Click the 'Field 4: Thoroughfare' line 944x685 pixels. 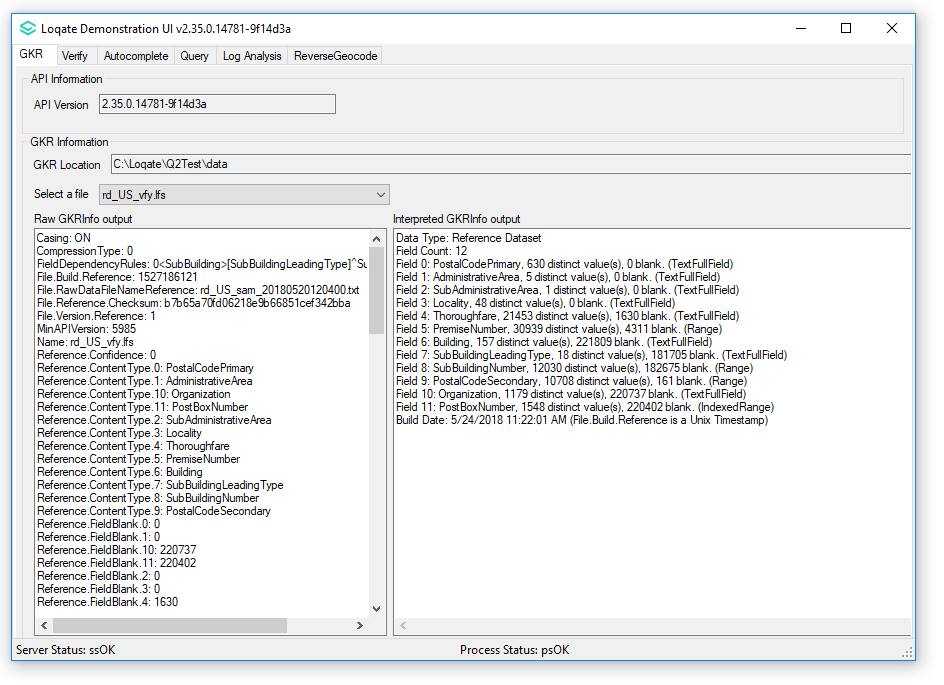pos(567,316)
